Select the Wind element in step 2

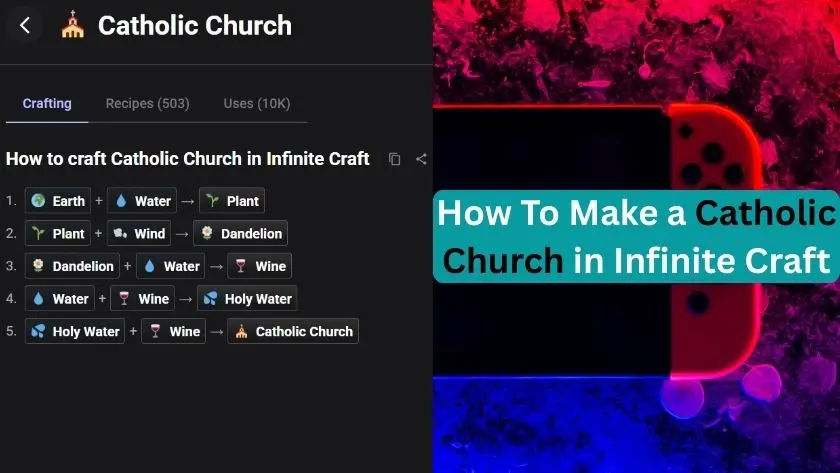pos(139,234)
